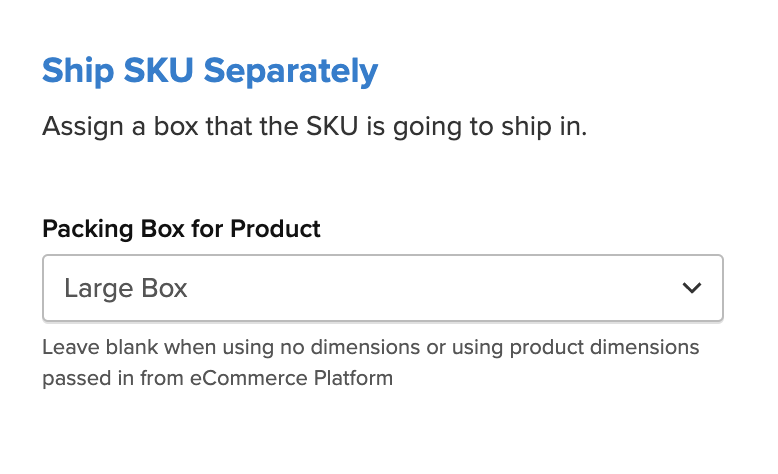The image size is (778, 474).
Task: Click the dropdown chevron arrow icon
Action: click(x=691, y=288)
